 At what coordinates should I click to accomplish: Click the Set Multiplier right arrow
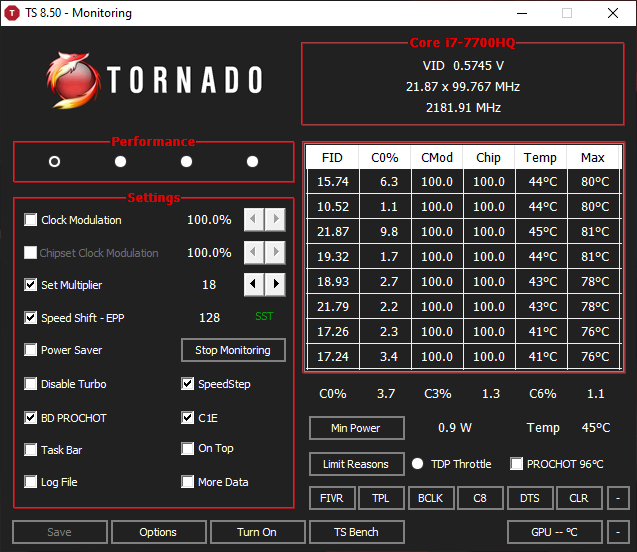[x=275, y=284]
